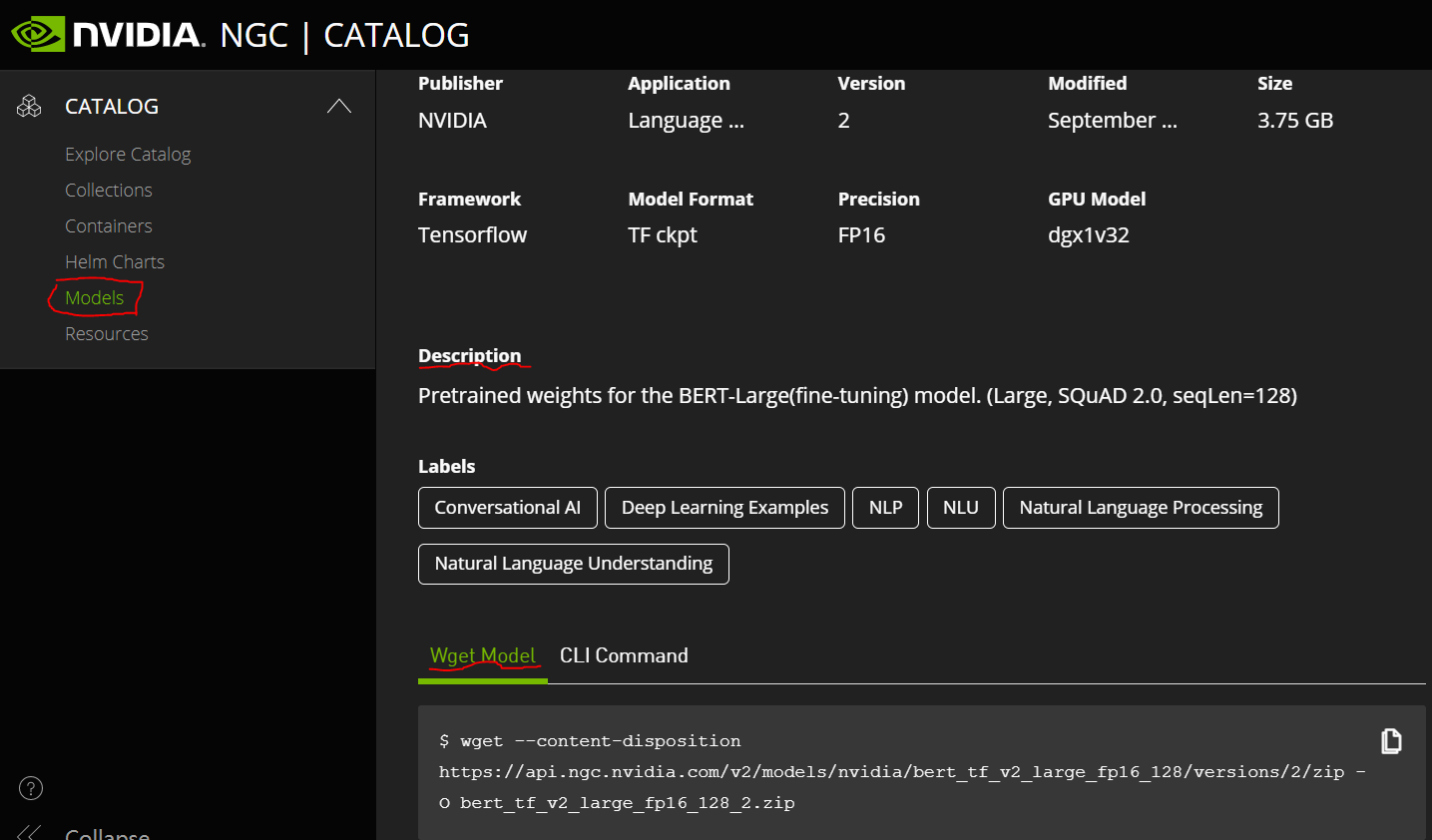Select the NLU label tag
Screen dimensions: 1432x840
click(x=961, y=508)
